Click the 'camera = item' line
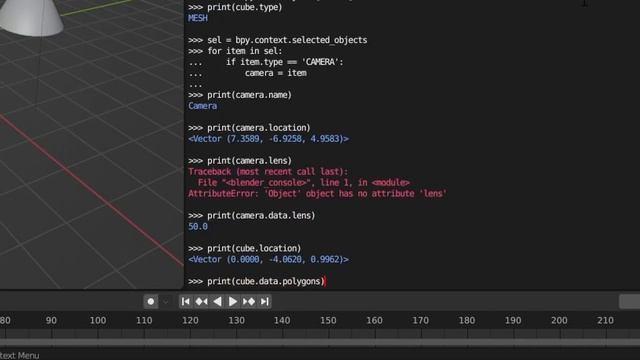The width and height of the screenshot is (640, 360). pos(276,73)
